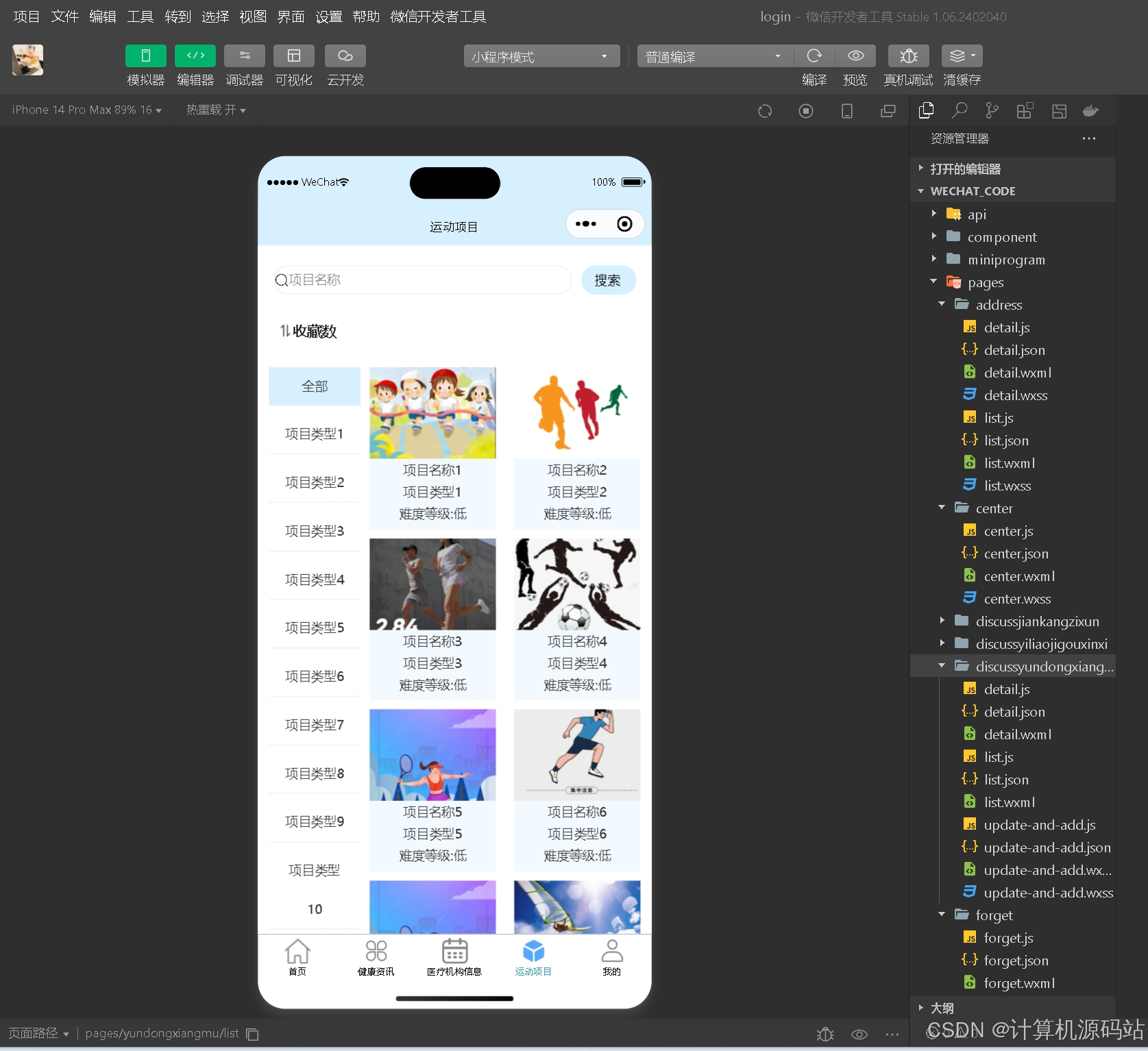Select the 项目类型9 category in the left list
The image size is (1148, 1051).
click(x=315, y=821)
